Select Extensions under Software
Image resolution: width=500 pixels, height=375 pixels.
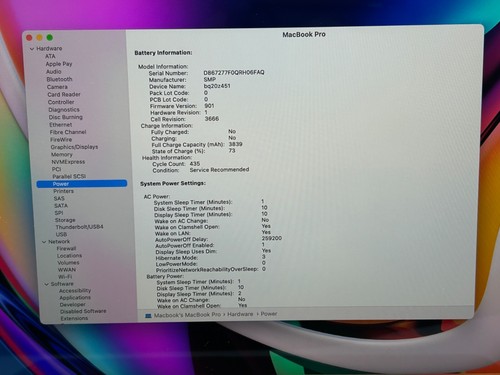coord(74,318)
